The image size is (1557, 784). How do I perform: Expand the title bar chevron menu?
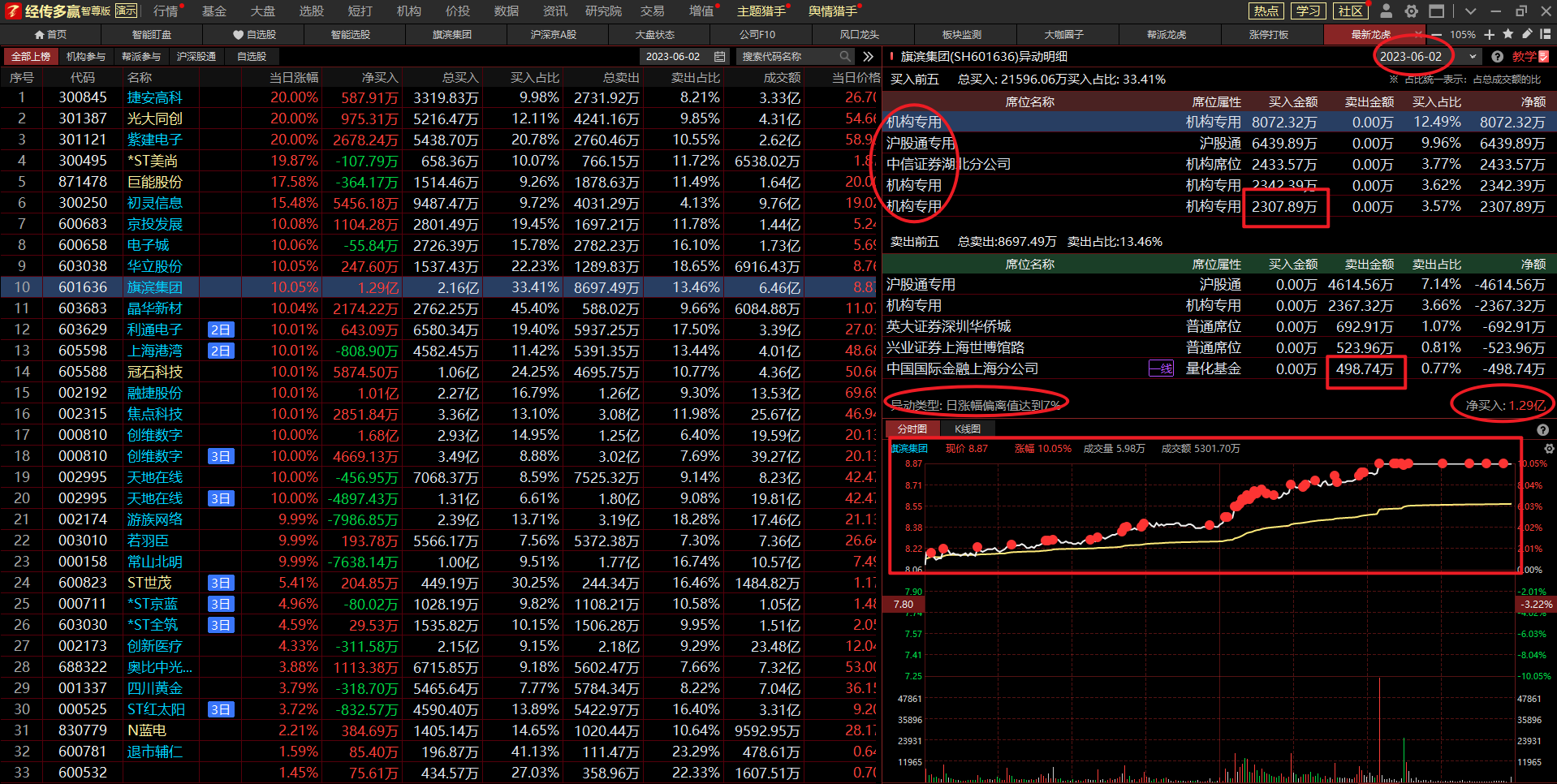(1470, 11)
